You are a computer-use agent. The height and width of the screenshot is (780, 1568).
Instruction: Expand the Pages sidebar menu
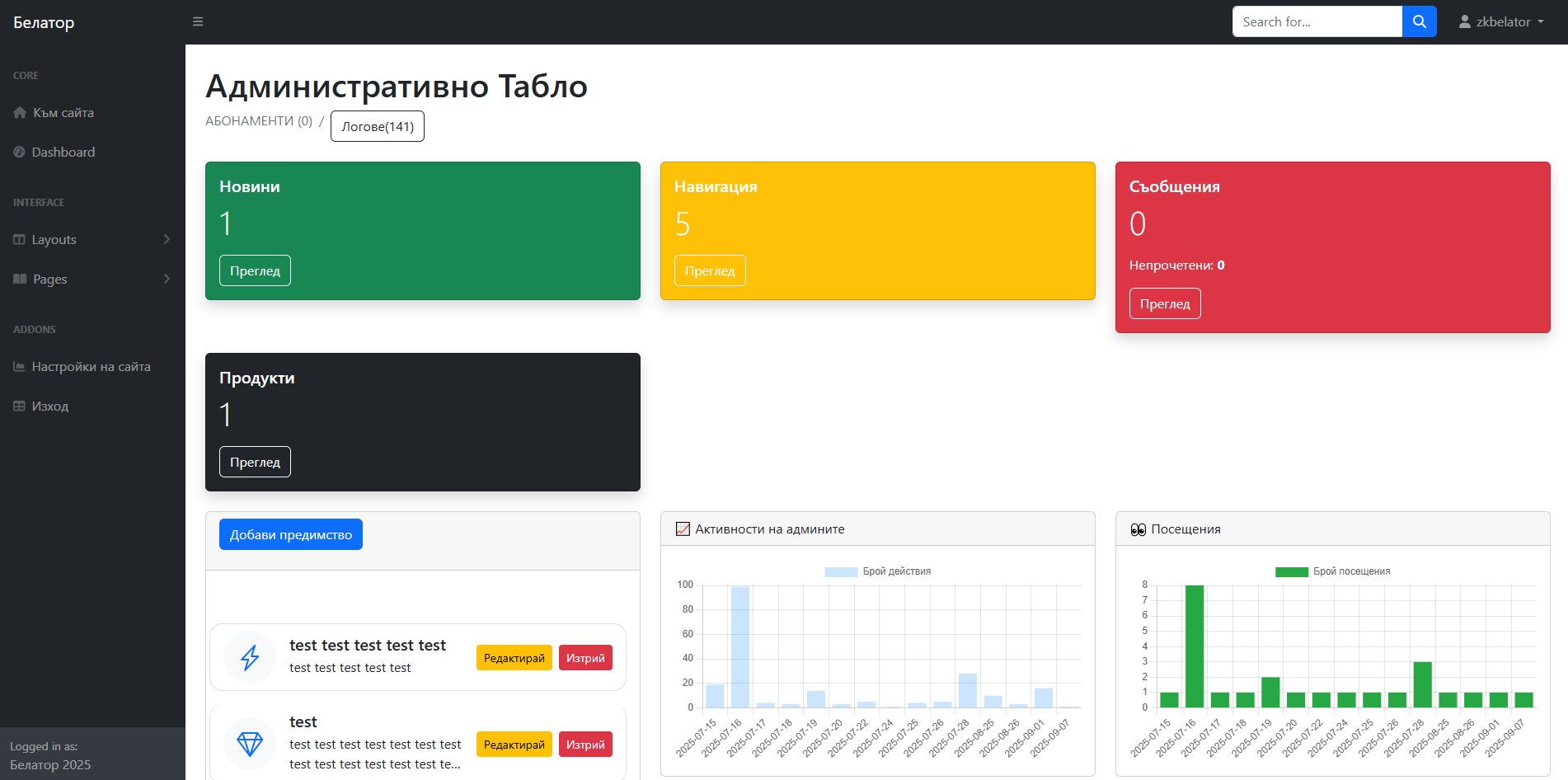(x=92, y=280)
